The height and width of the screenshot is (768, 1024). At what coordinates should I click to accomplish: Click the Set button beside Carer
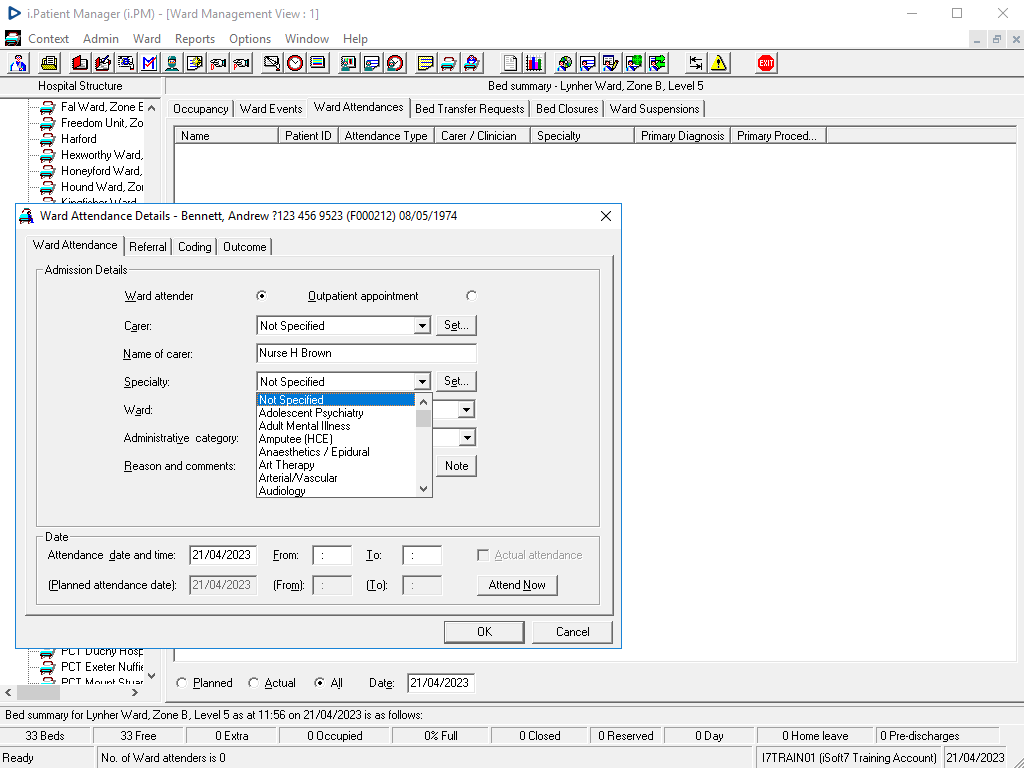tap(456, 325)
